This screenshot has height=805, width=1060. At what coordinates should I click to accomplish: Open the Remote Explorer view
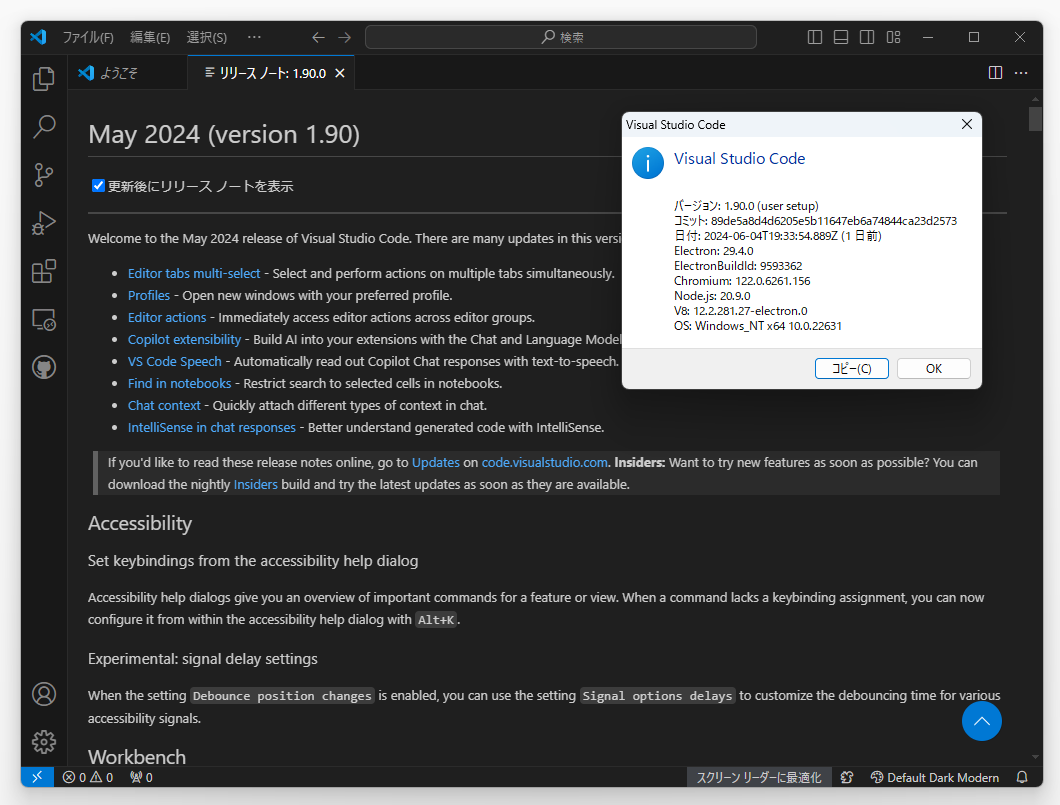(43, 319)
